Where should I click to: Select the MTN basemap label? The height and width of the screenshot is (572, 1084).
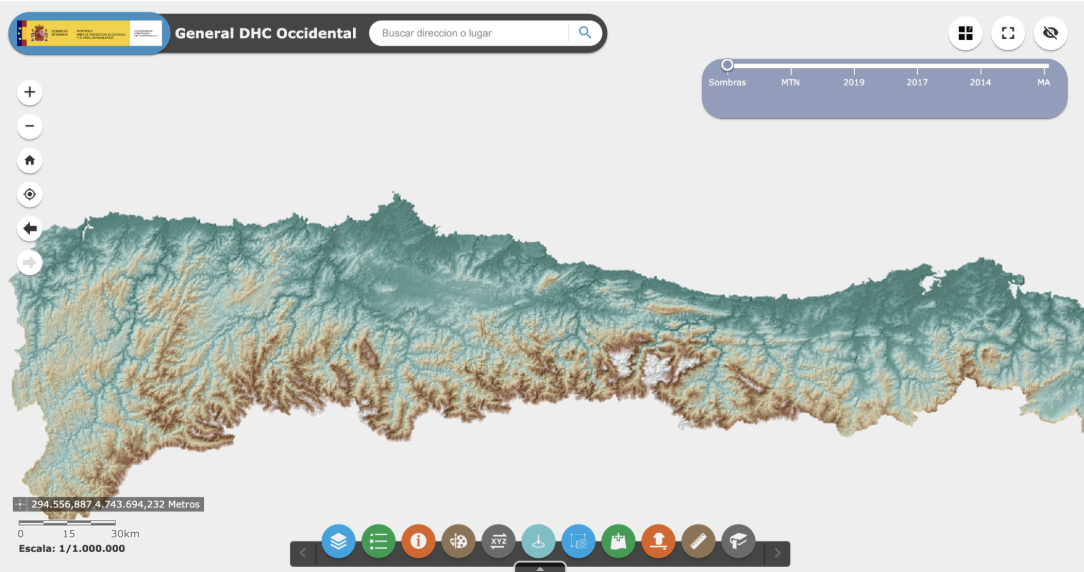[x=790, y=82]
